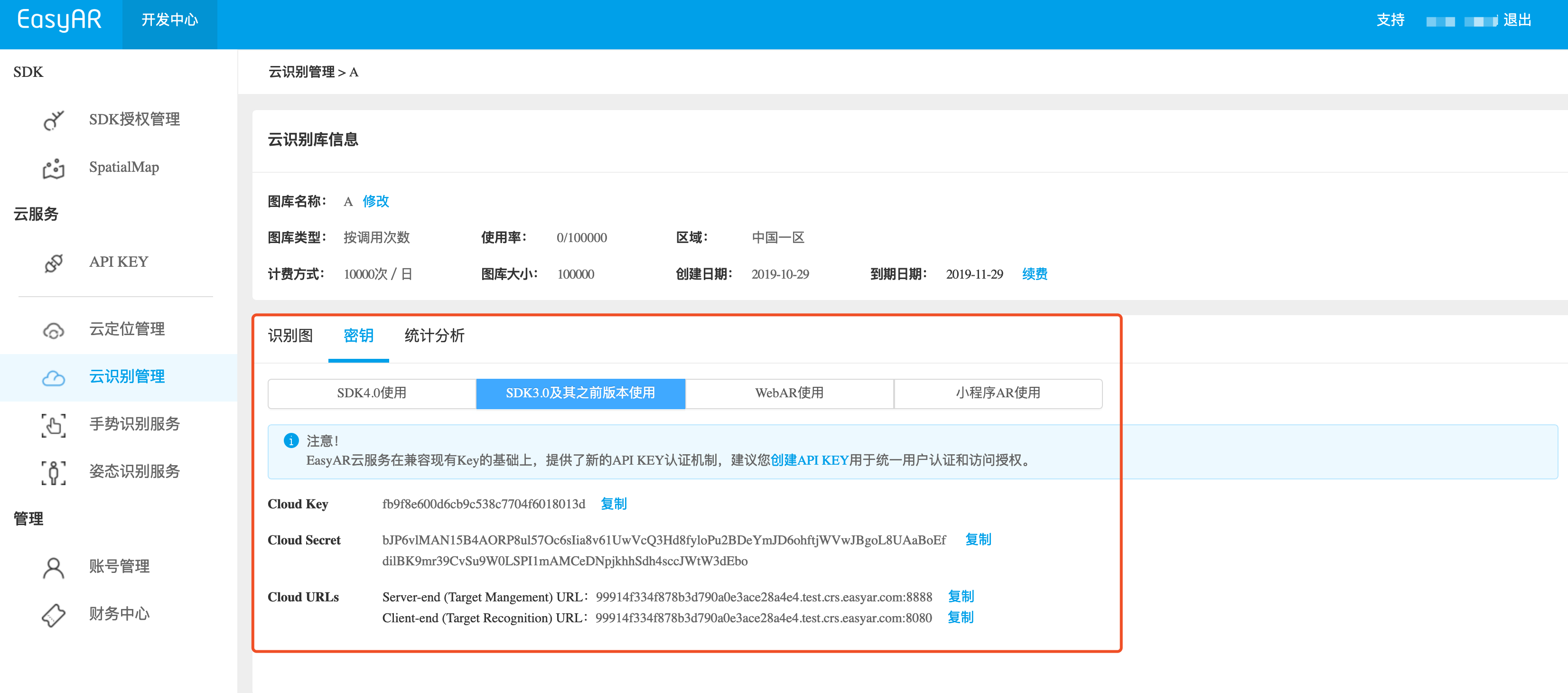The width and height of the screenshot is (1568, 693).
Task: Select the 小程序AR使用 option
Action: pyautogui.click(x=998, y=393)
